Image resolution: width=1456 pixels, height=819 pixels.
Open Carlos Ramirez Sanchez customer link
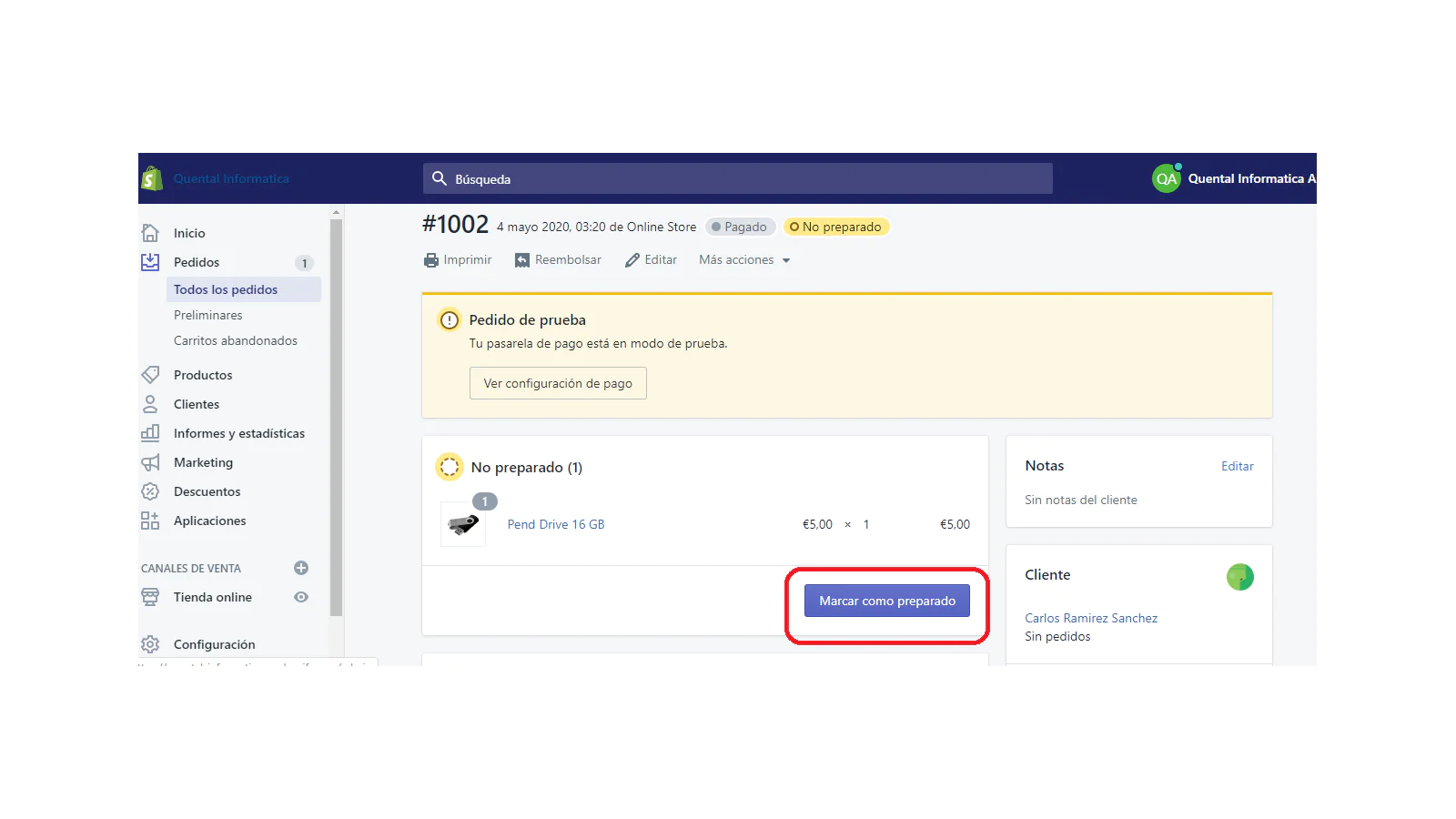(1090, 618)
